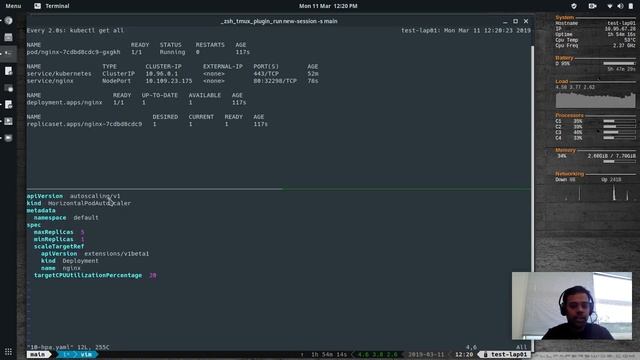
Task: Click the Conky Load graph
Action: tap(596, 100)
